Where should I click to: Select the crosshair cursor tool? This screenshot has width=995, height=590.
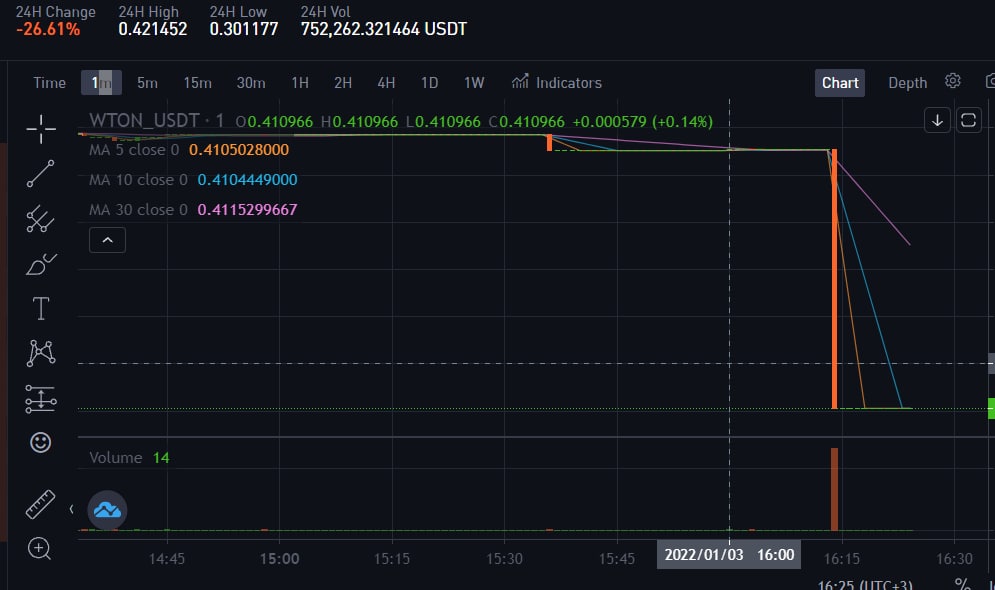pyautogui.click(x=41, y=129)
